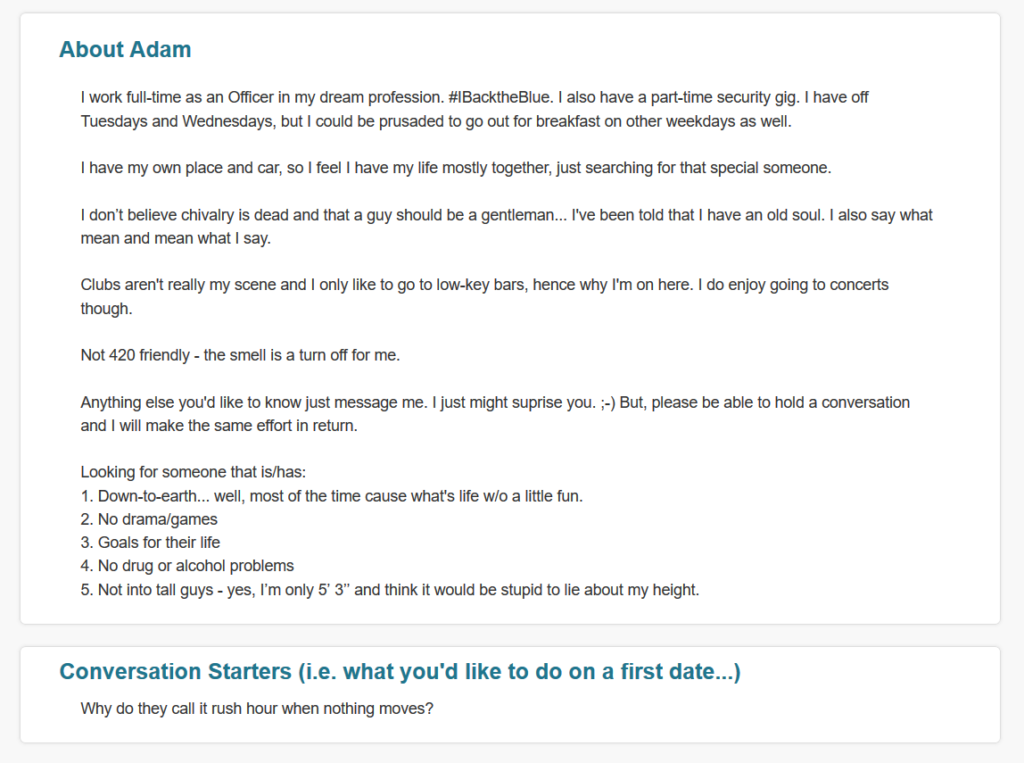Click the Tuesdays and Wednesdays sentence

(475, 109)
